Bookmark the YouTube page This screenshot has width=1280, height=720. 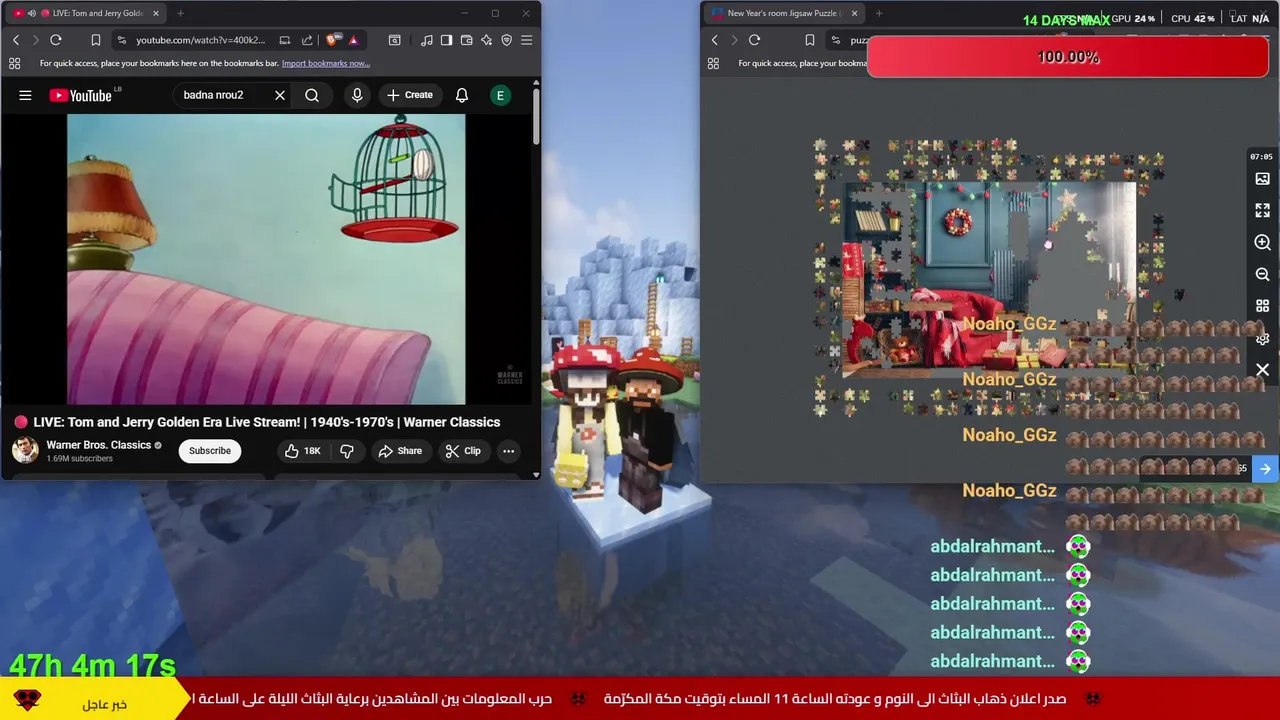(x=96, y=40)
